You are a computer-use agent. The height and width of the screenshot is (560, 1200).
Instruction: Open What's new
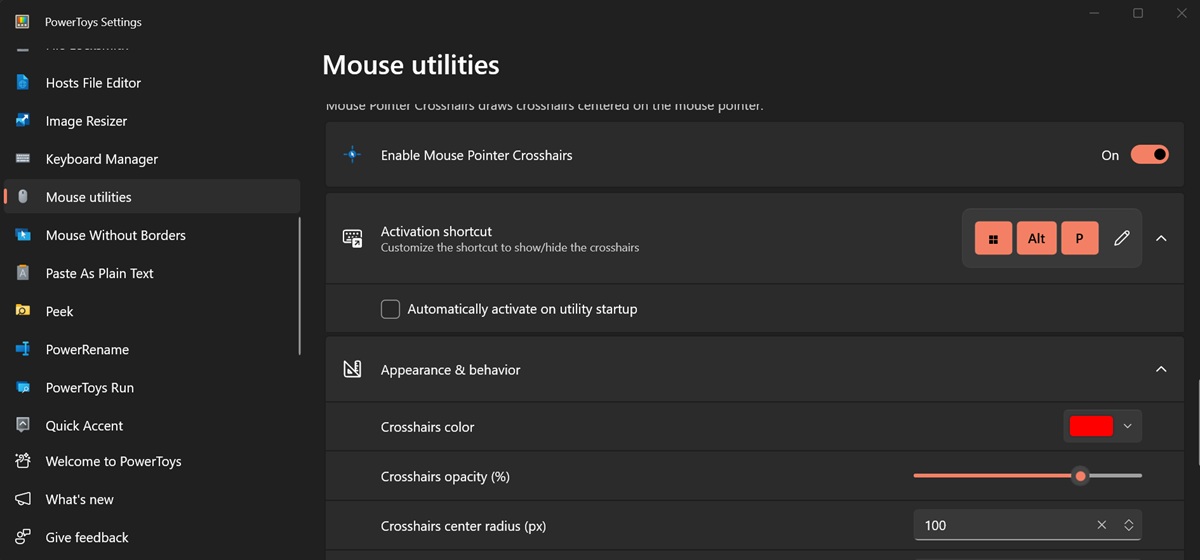152,499
